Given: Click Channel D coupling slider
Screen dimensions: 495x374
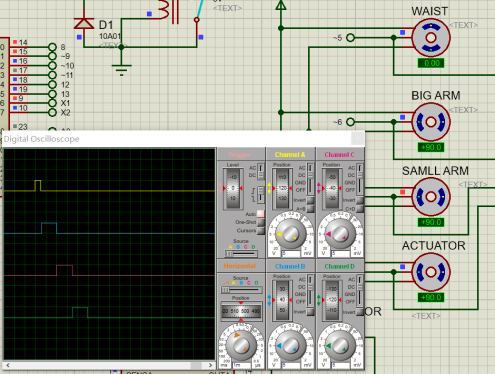Looking at the screenshot, I should tap(360, 290).
